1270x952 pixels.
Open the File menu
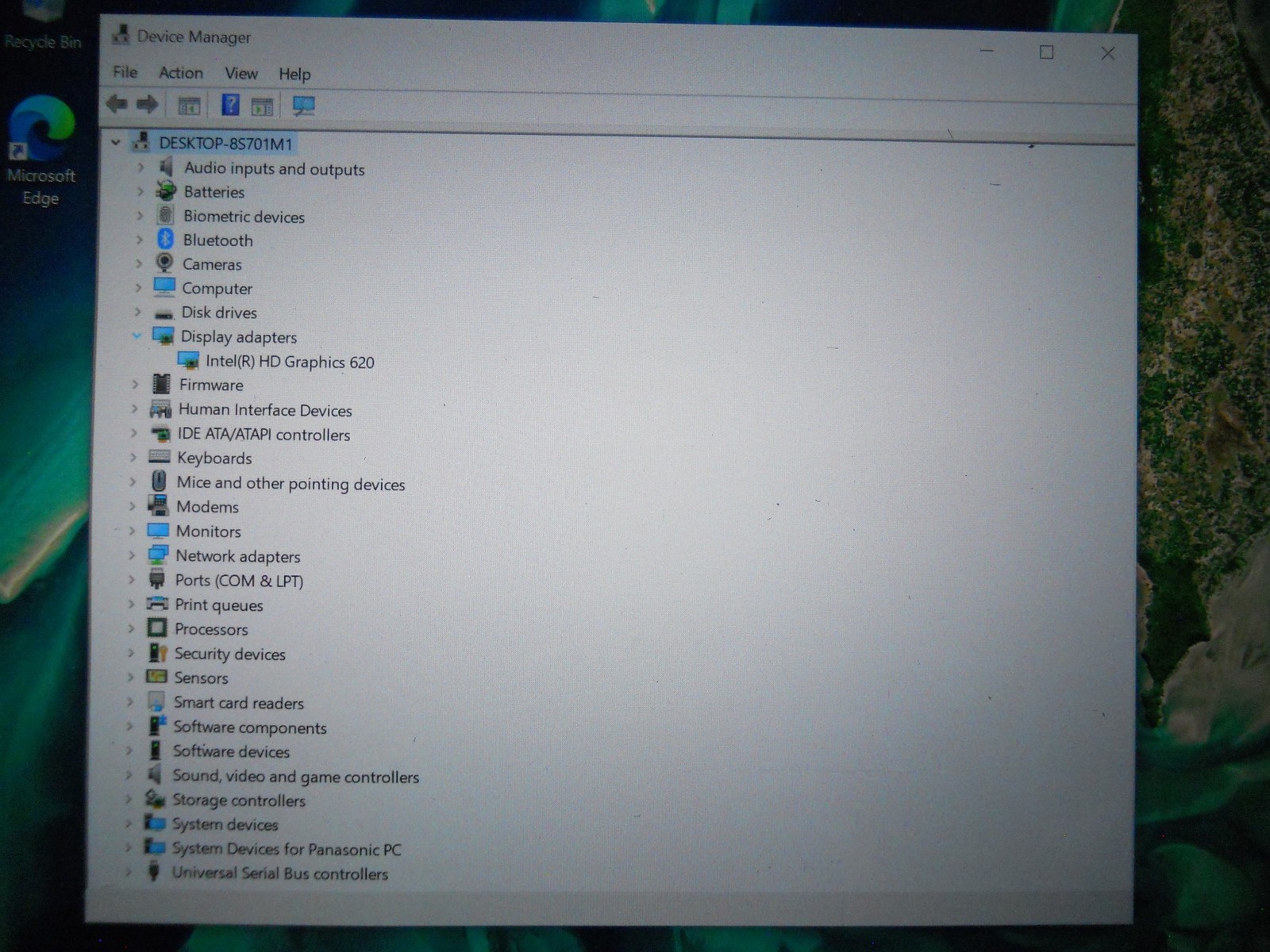[x=125, y=72]
